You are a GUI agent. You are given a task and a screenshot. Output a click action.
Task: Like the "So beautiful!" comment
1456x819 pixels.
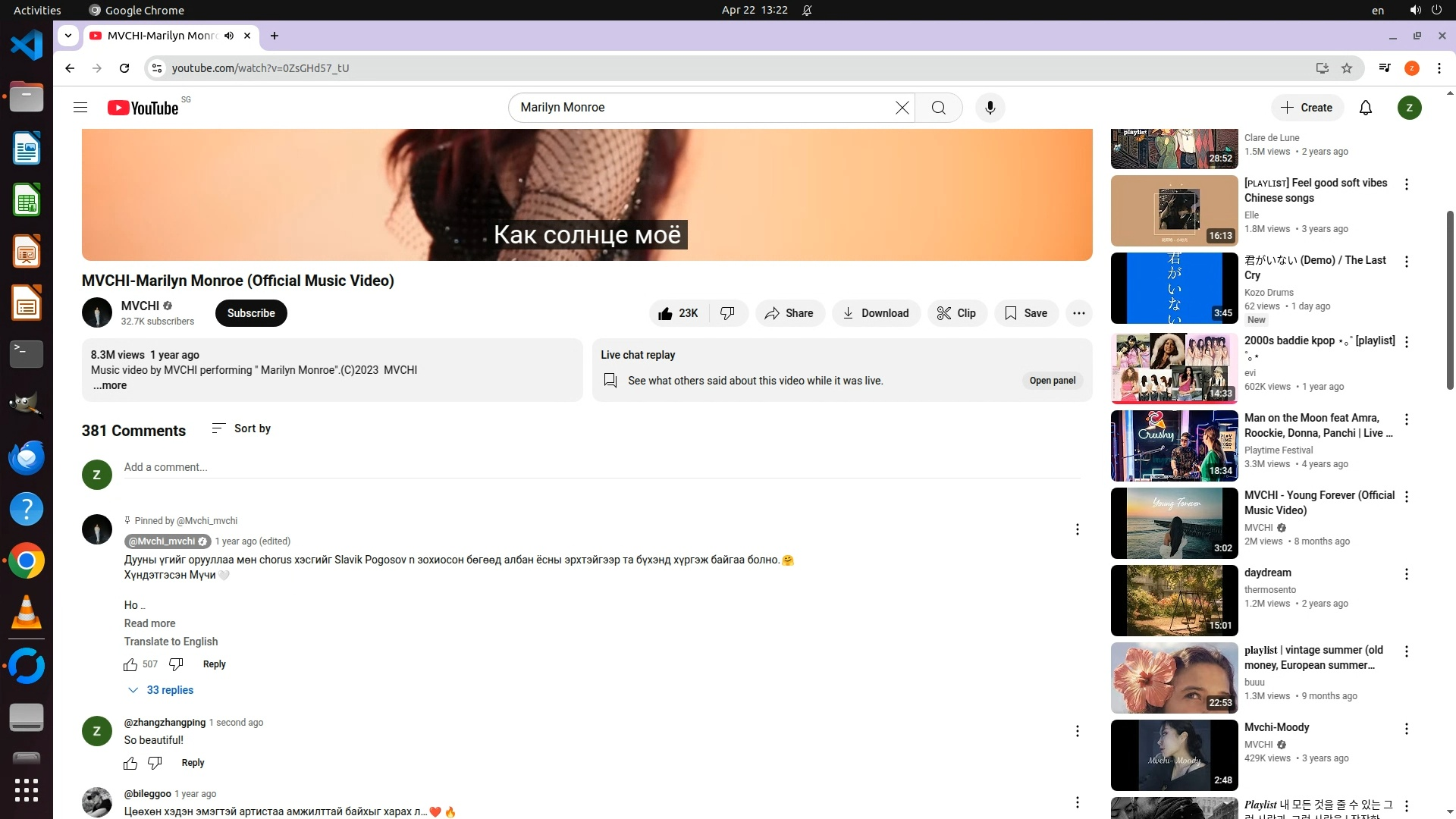click(130, 763)
